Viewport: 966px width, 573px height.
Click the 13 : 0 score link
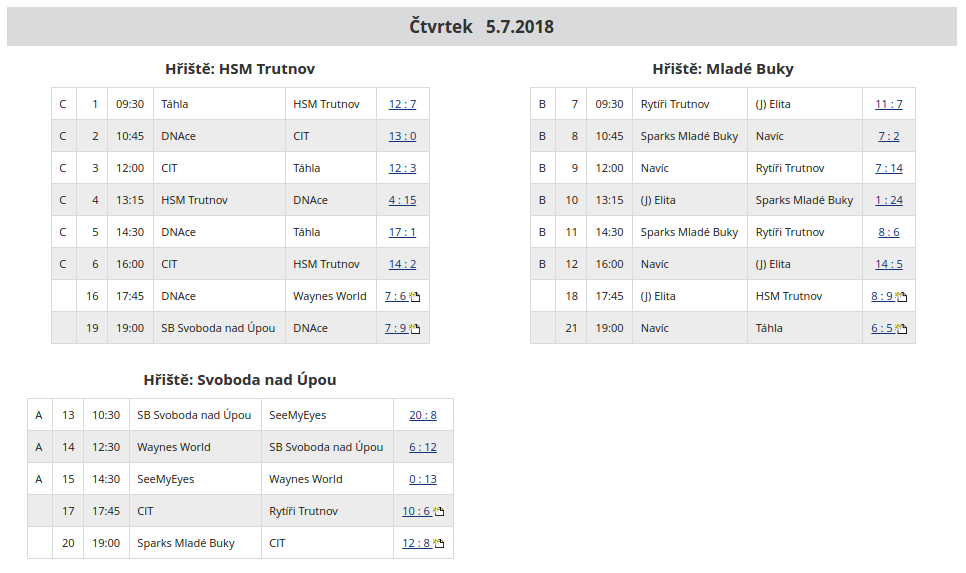click(402, 136)
